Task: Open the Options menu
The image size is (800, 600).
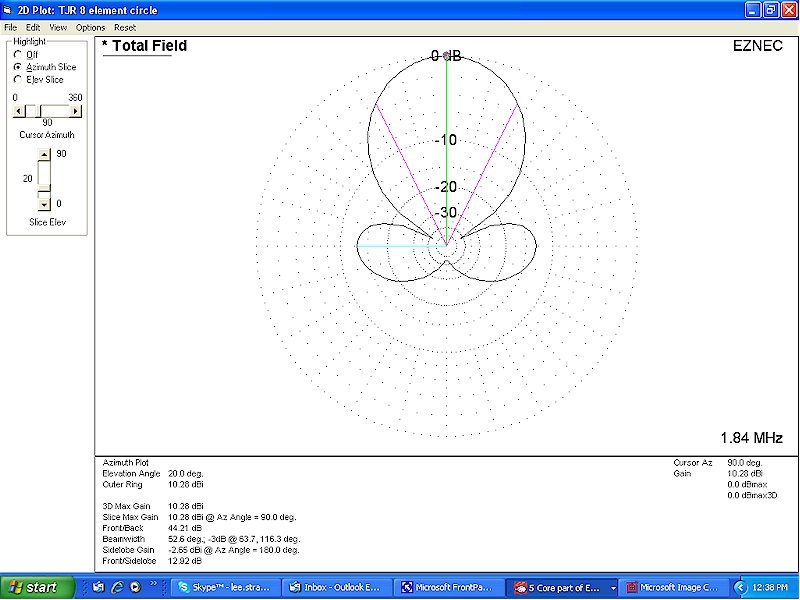Action: coord(90,27)
